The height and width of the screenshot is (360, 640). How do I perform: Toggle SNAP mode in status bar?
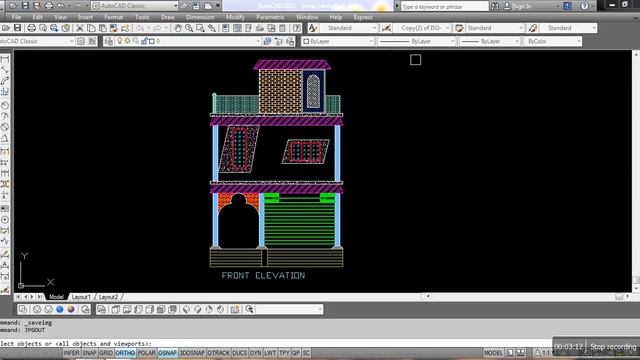click(89, 353)
